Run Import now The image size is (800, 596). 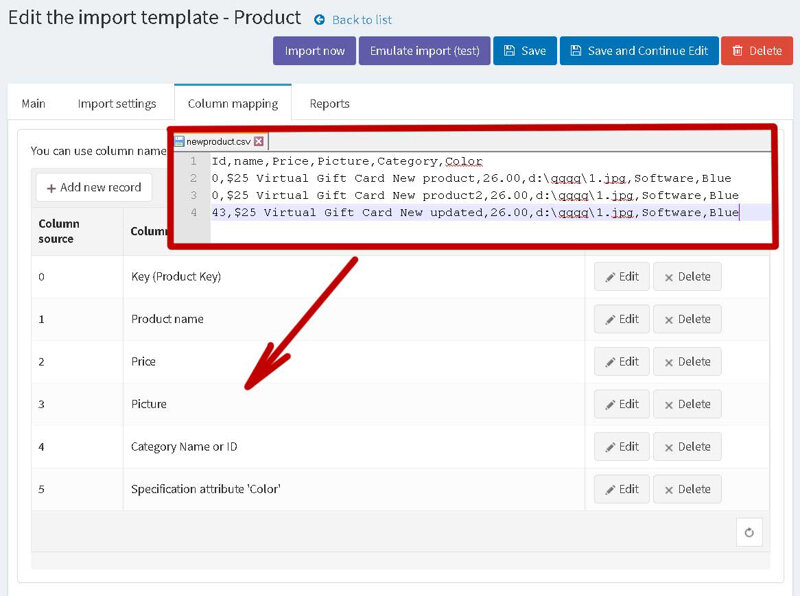point(314,51)
